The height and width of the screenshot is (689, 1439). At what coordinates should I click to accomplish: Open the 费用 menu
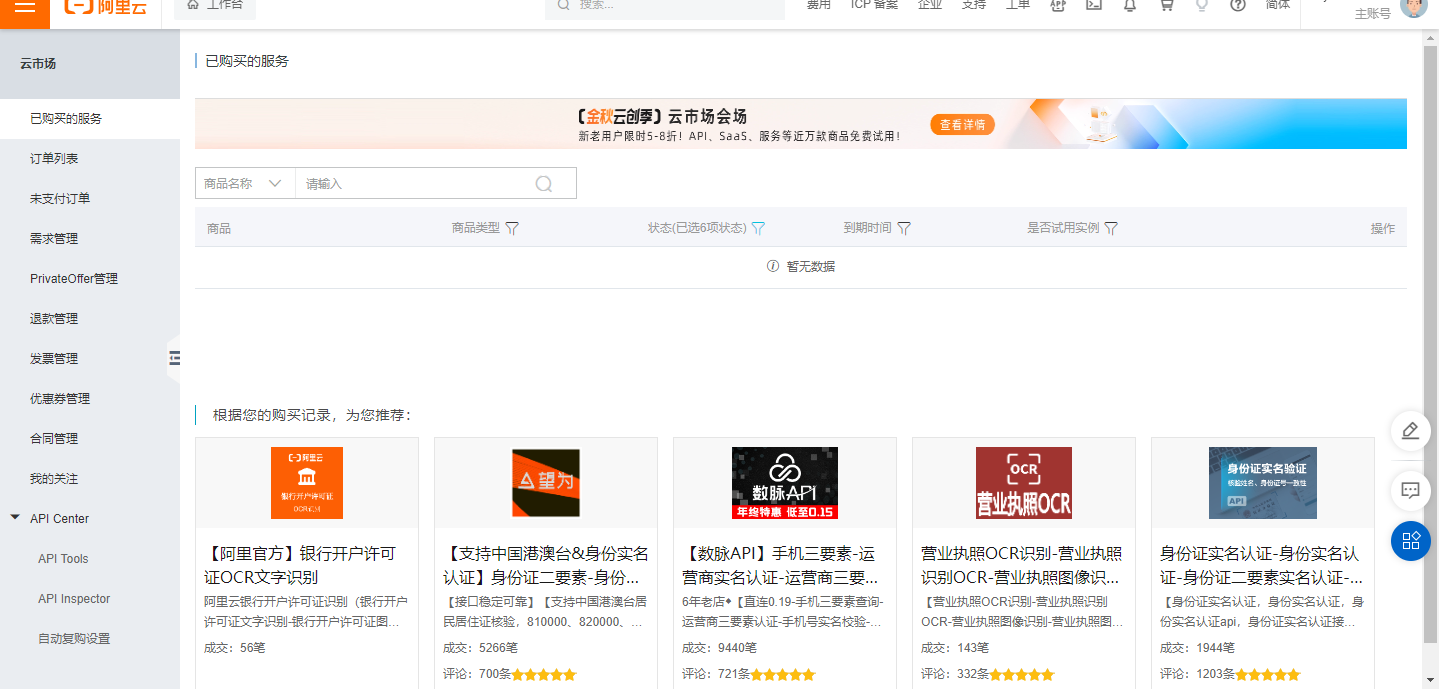click(819, 5)
